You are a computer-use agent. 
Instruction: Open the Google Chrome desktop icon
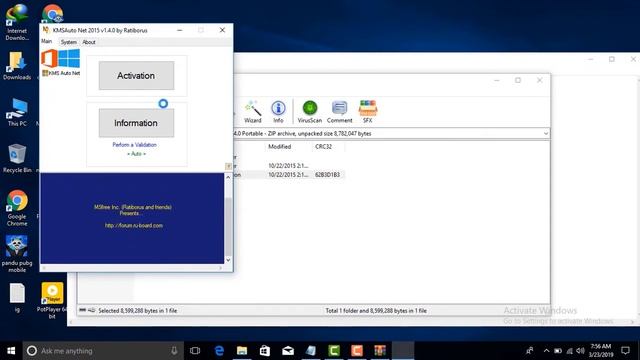pyautogui.click(x=17, y=208)
